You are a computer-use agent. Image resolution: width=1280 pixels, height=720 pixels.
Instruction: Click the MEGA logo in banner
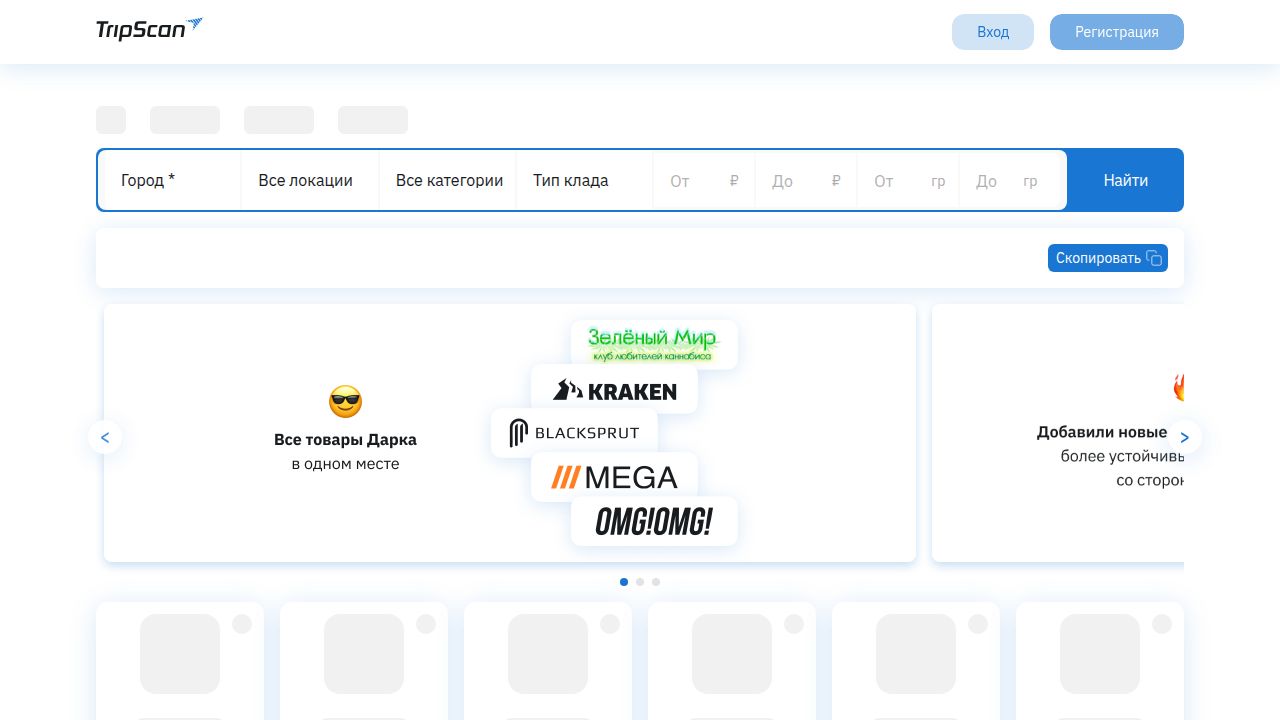click(x=614, y=477)
